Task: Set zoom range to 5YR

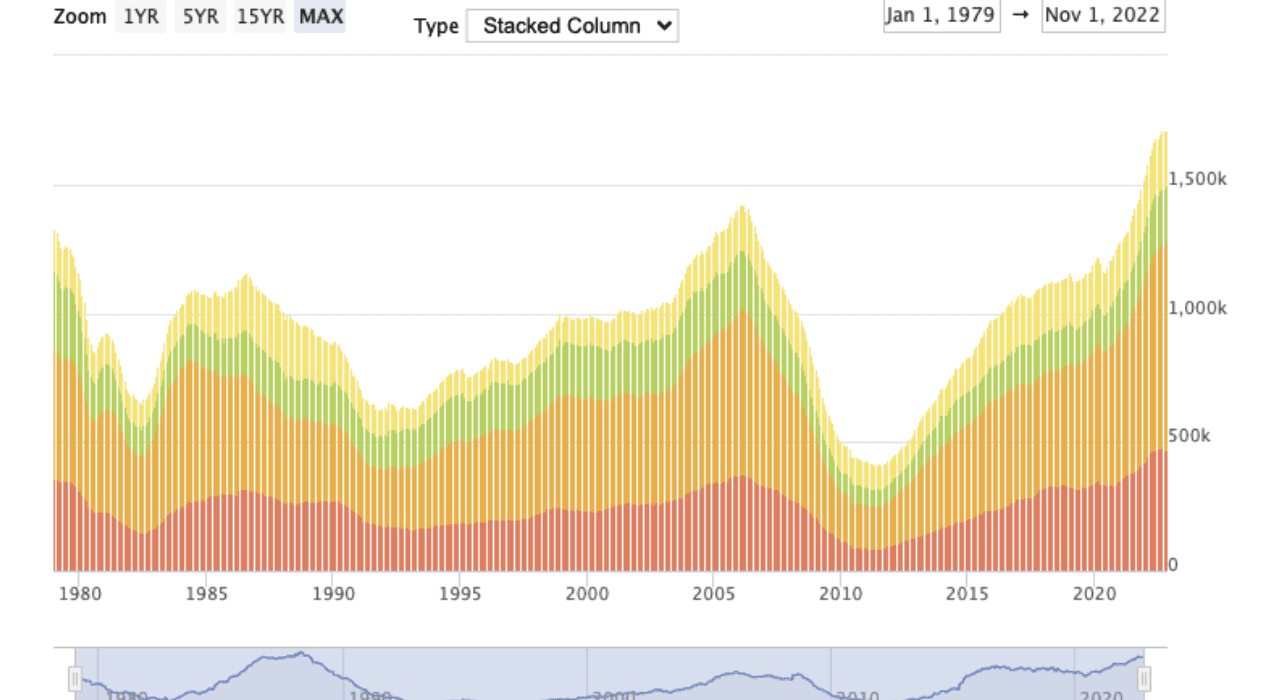Action: coord(199,18)
